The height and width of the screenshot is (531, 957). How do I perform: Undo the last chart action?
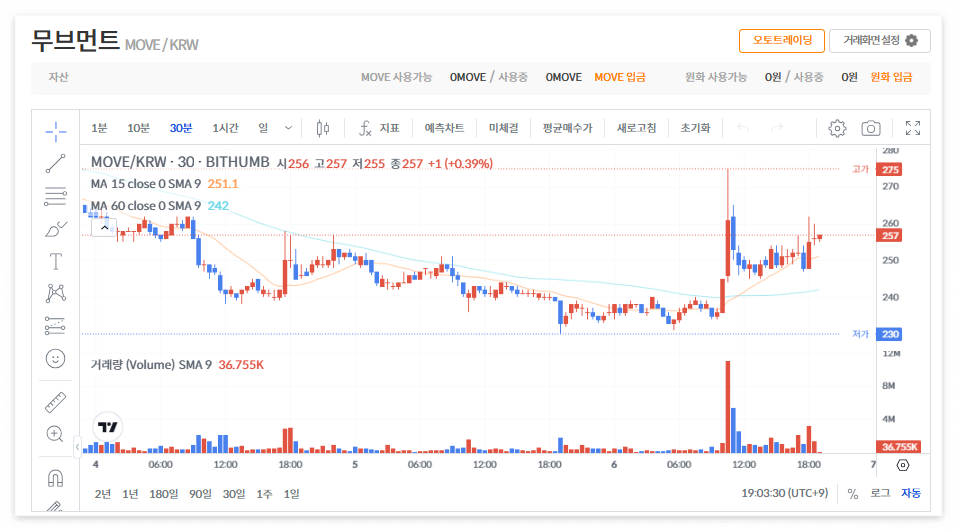point(743,128)
